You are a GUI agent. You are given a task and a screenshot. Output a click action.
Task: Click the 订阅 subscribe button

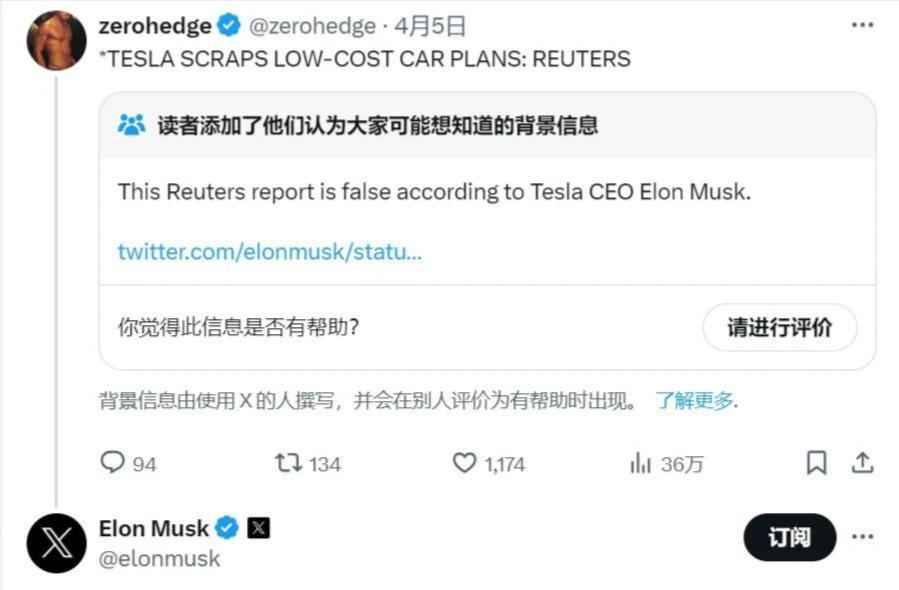coord(789,537)
